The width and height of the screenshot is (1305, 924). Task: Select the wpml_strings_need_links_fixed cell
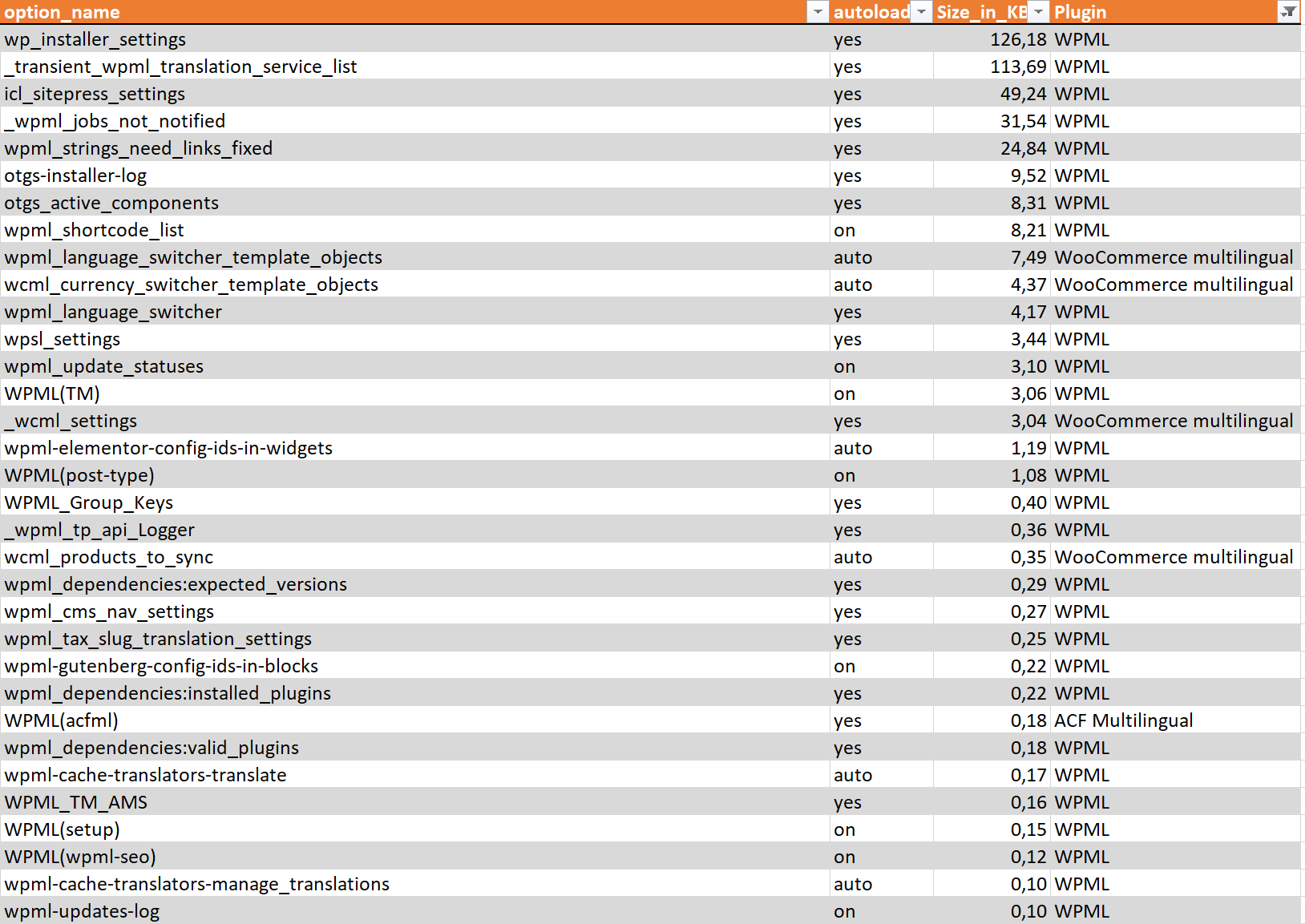(x=415, y=148)
